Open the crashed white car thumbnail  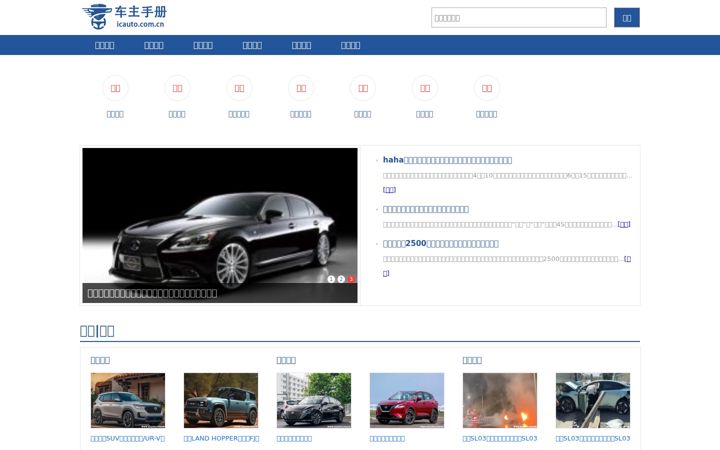[x=593, y=400]
